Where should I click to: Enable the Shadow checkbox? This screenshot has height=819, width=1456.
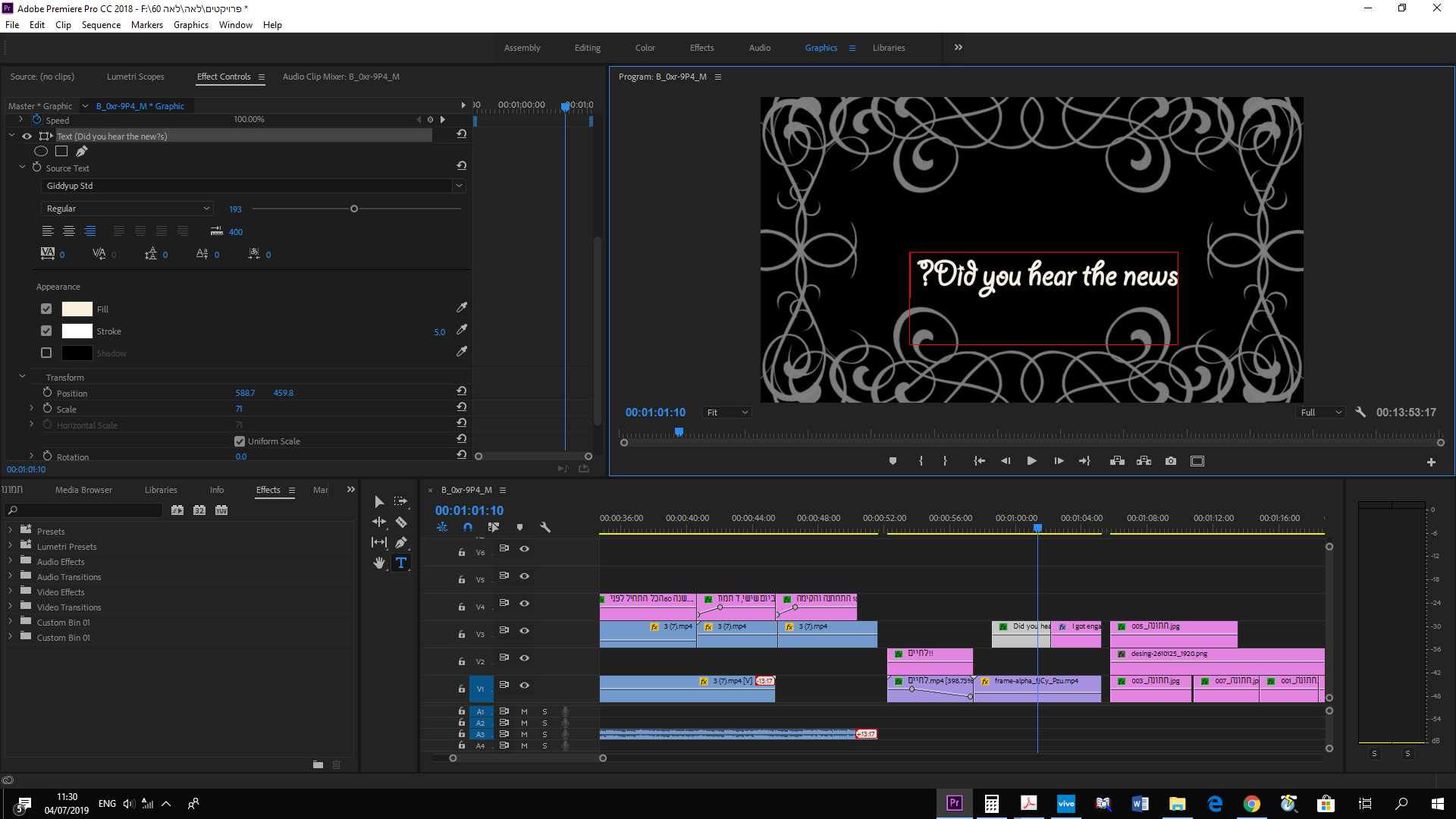46,353
